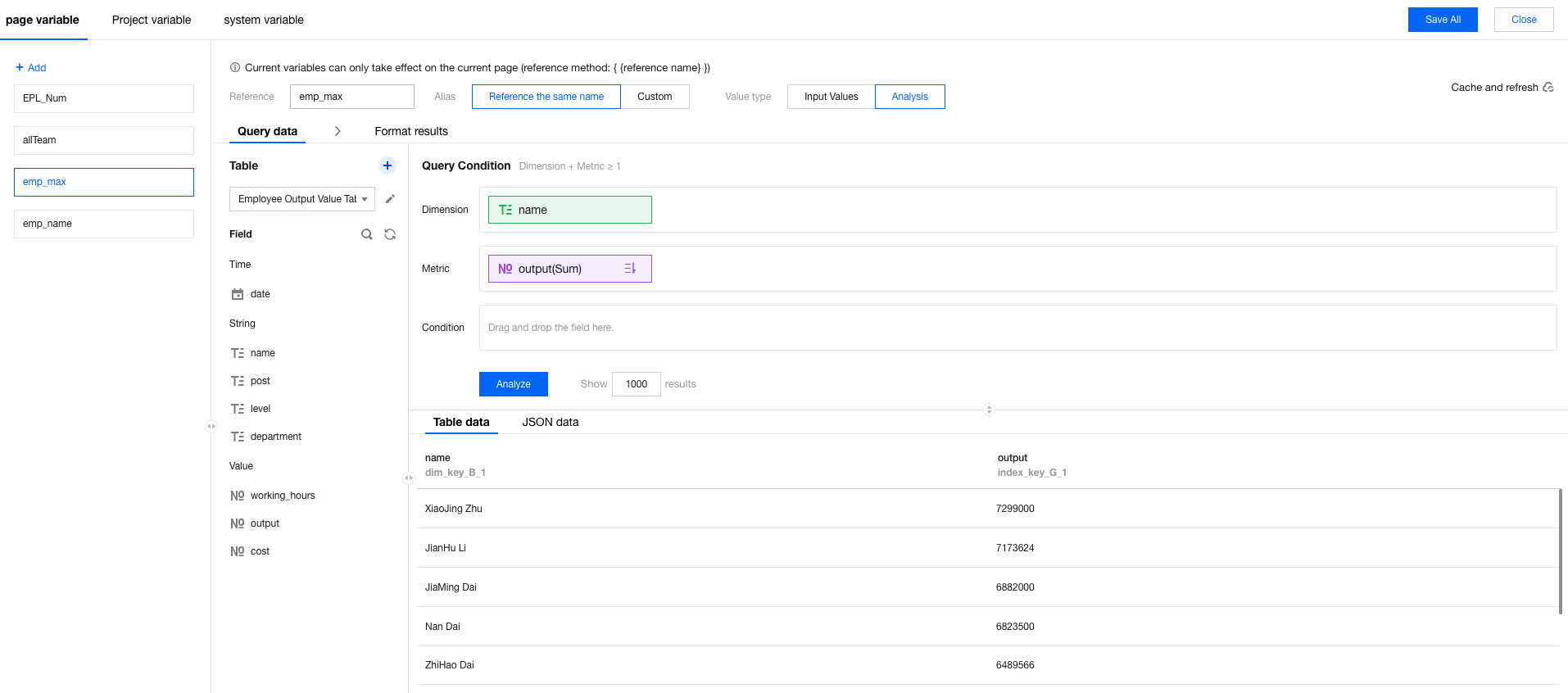Click the edit table pencil icon
The height and width of the screenshot is (693, 1568).
pos(390,199)
